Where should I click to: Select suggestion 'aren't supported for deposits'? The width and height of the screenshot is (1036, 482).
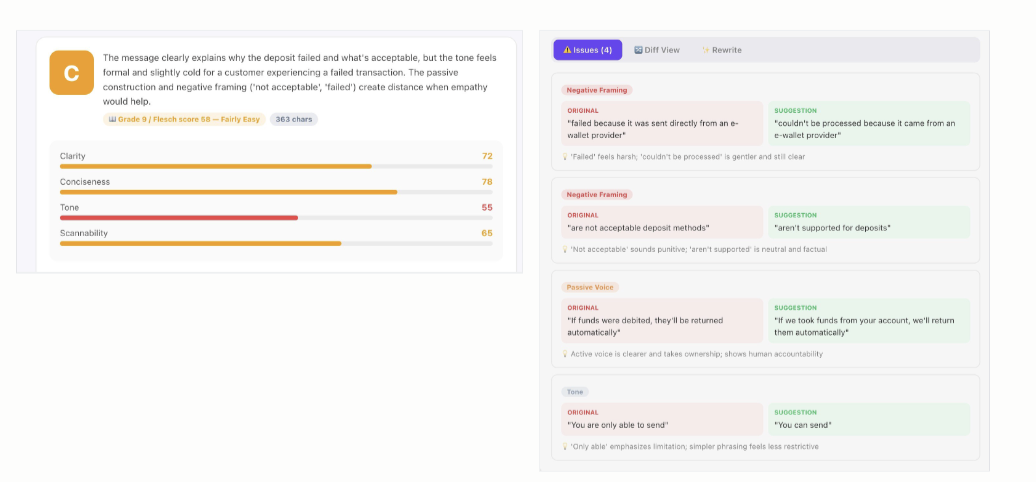pos(832,228)
